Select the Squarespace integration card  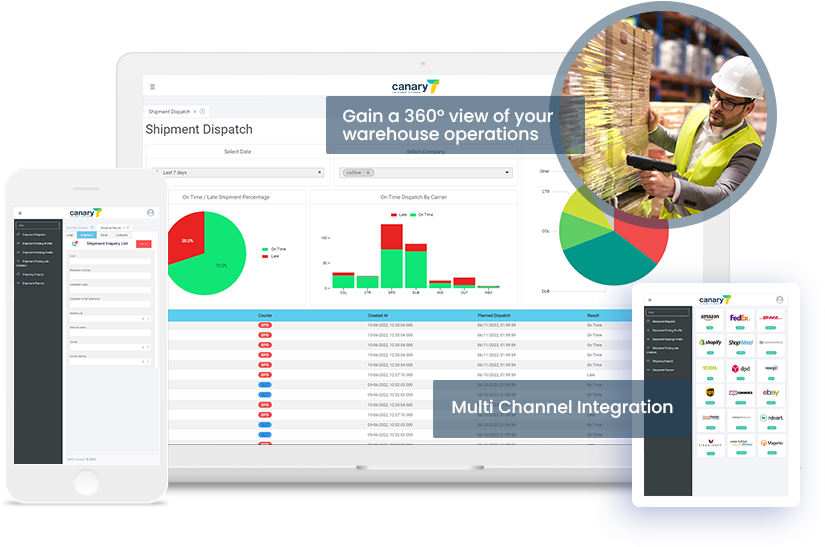tap(771, 345)
